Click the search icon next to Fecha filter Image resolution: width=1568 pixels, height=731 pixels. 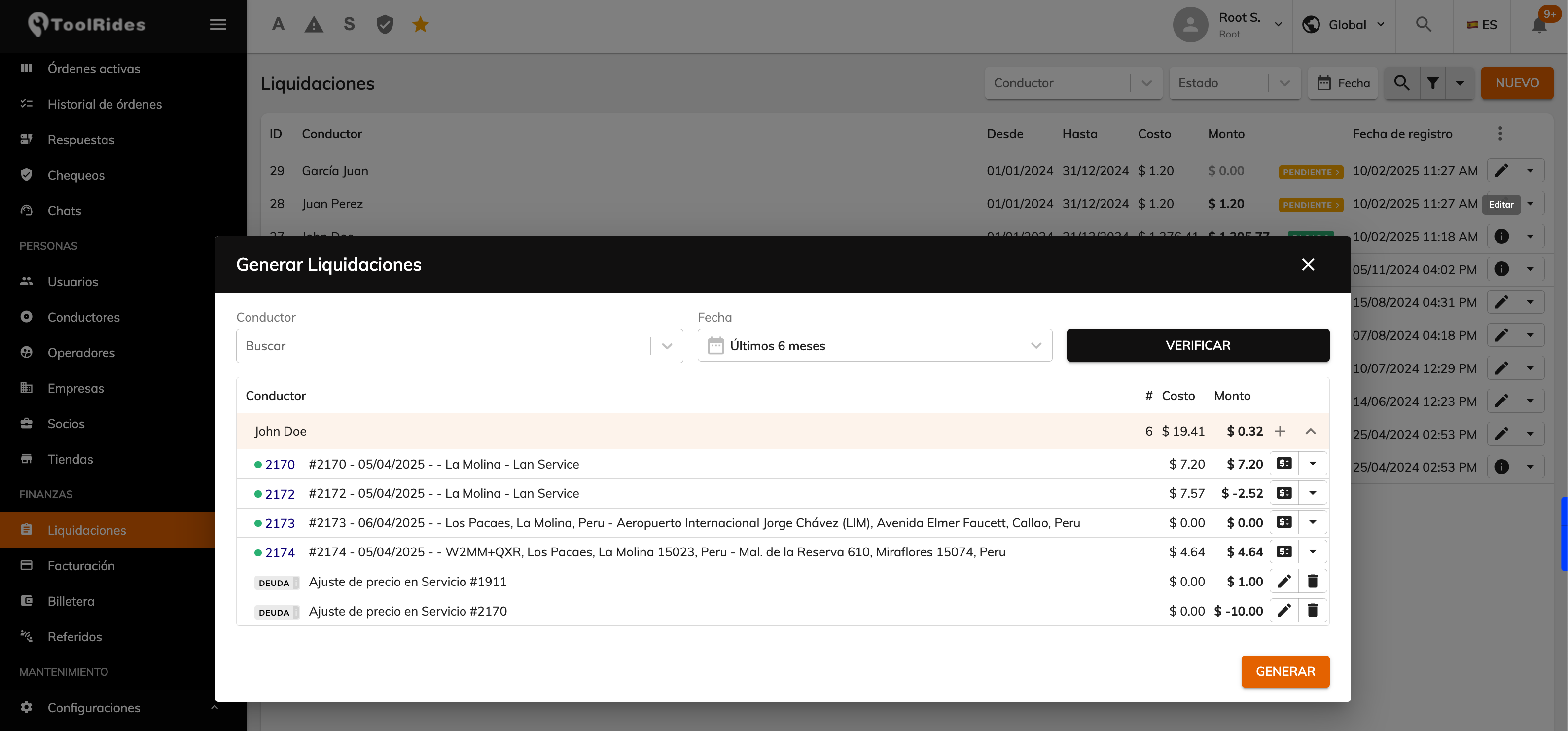click(x=1402, y=83)
